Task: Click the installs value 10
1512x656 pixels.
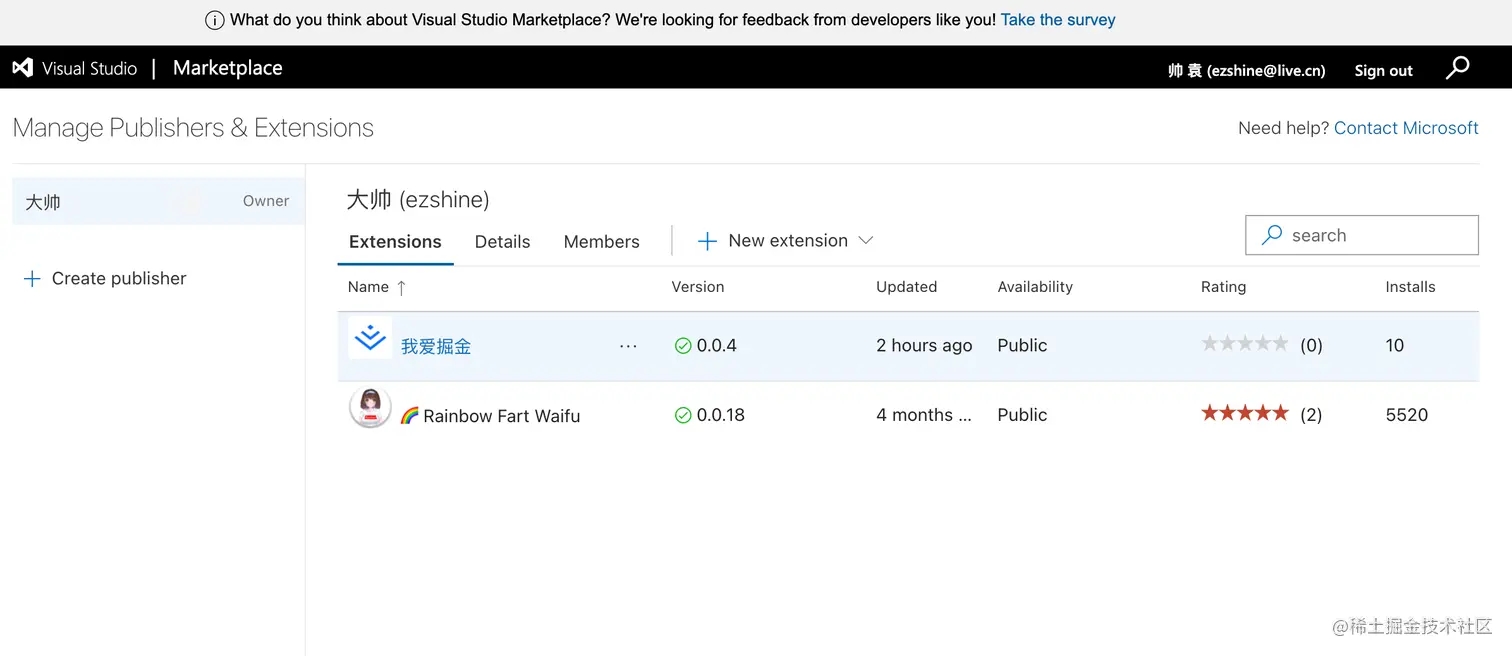Action: point(1395,346)
